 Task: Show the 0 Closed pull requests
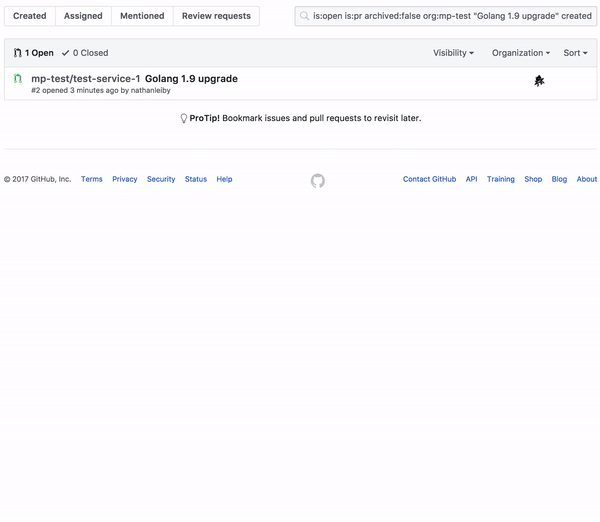(x=85, y=53)
